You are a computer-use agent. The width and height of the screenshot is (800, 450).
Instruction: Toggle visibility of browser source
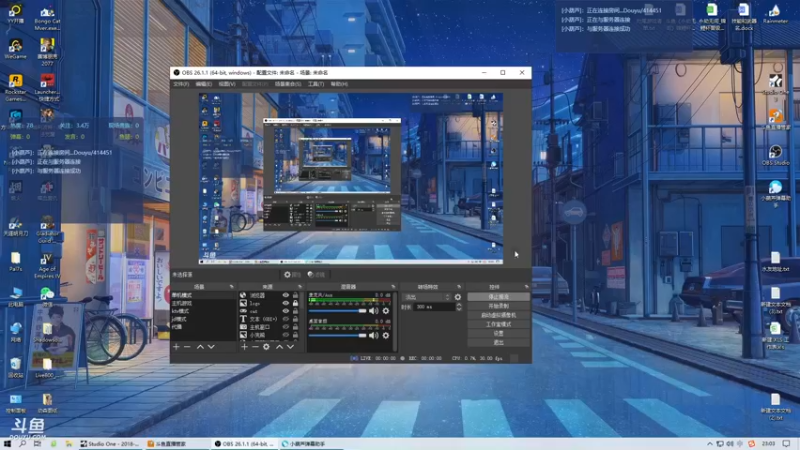pos(286,295)
